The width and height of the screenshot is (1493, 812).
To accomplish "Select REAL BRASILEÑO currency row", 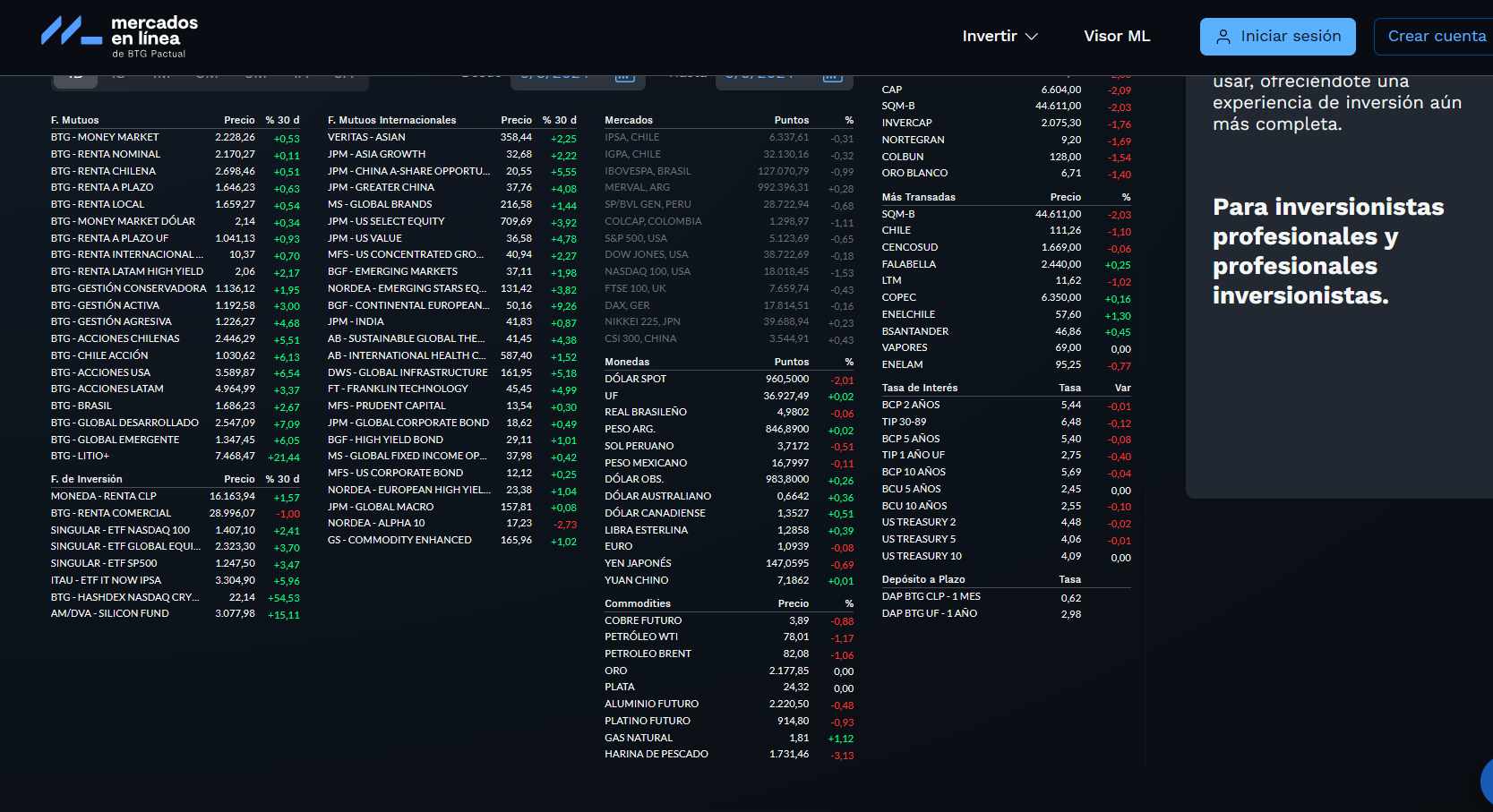I will pos(729,412).
